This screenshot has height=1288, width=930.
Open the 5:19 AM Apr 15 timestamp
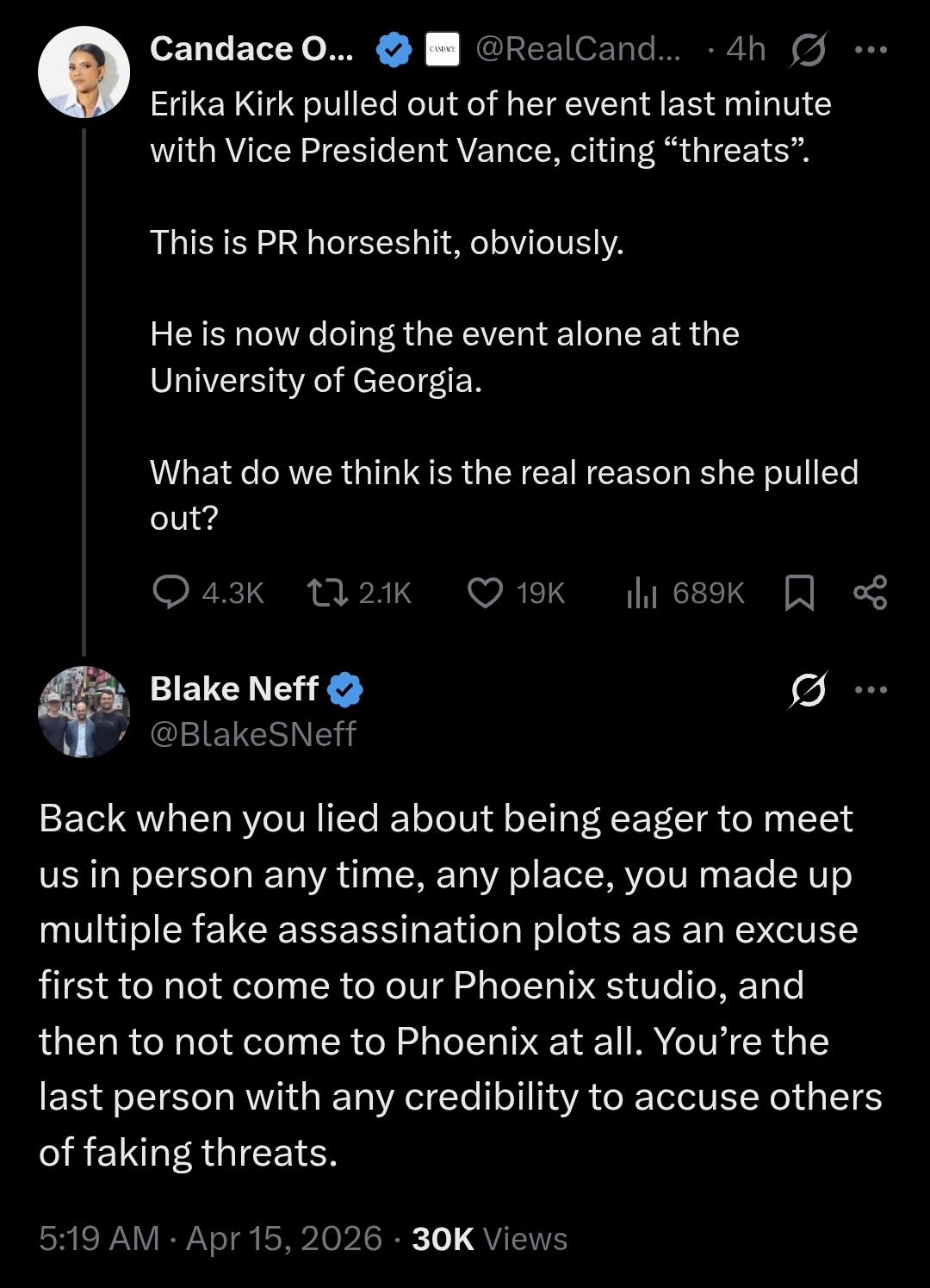pos(210,1238)
